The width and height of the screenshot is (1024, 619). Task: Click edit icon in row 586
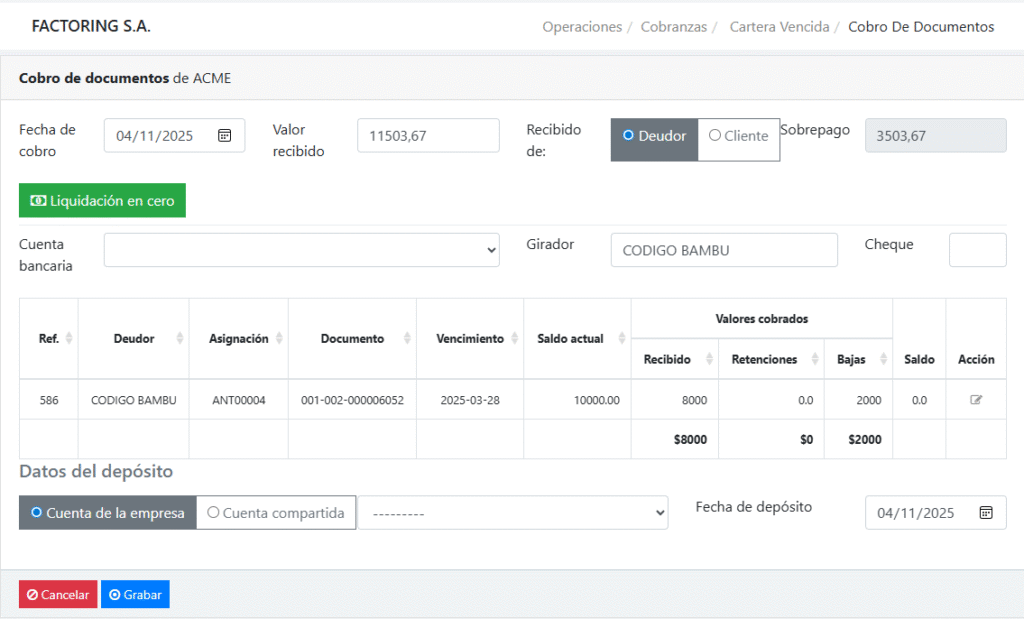[x=976, y=400]
